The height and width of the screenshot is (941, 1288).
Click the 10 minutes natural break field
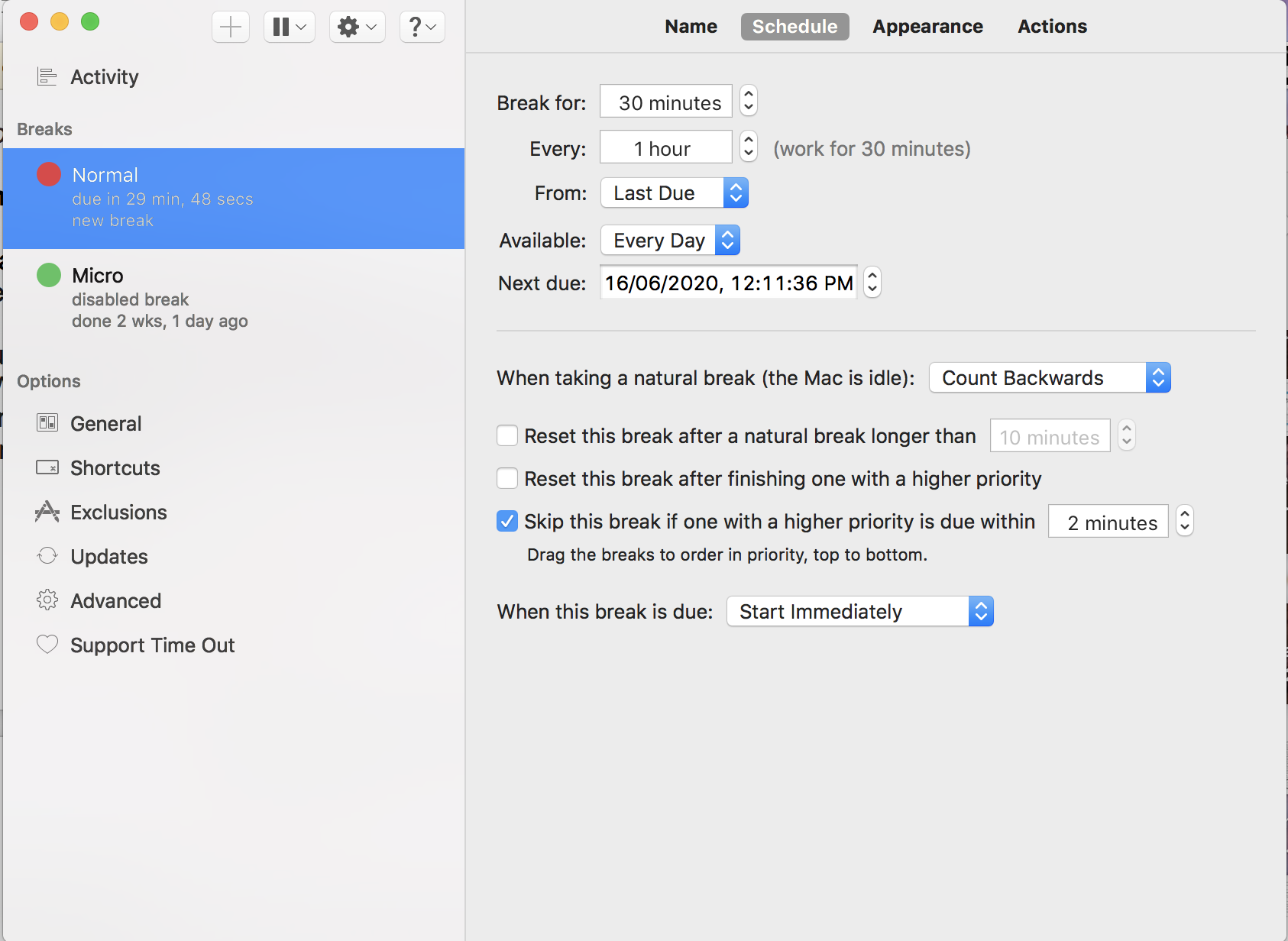1050,436
